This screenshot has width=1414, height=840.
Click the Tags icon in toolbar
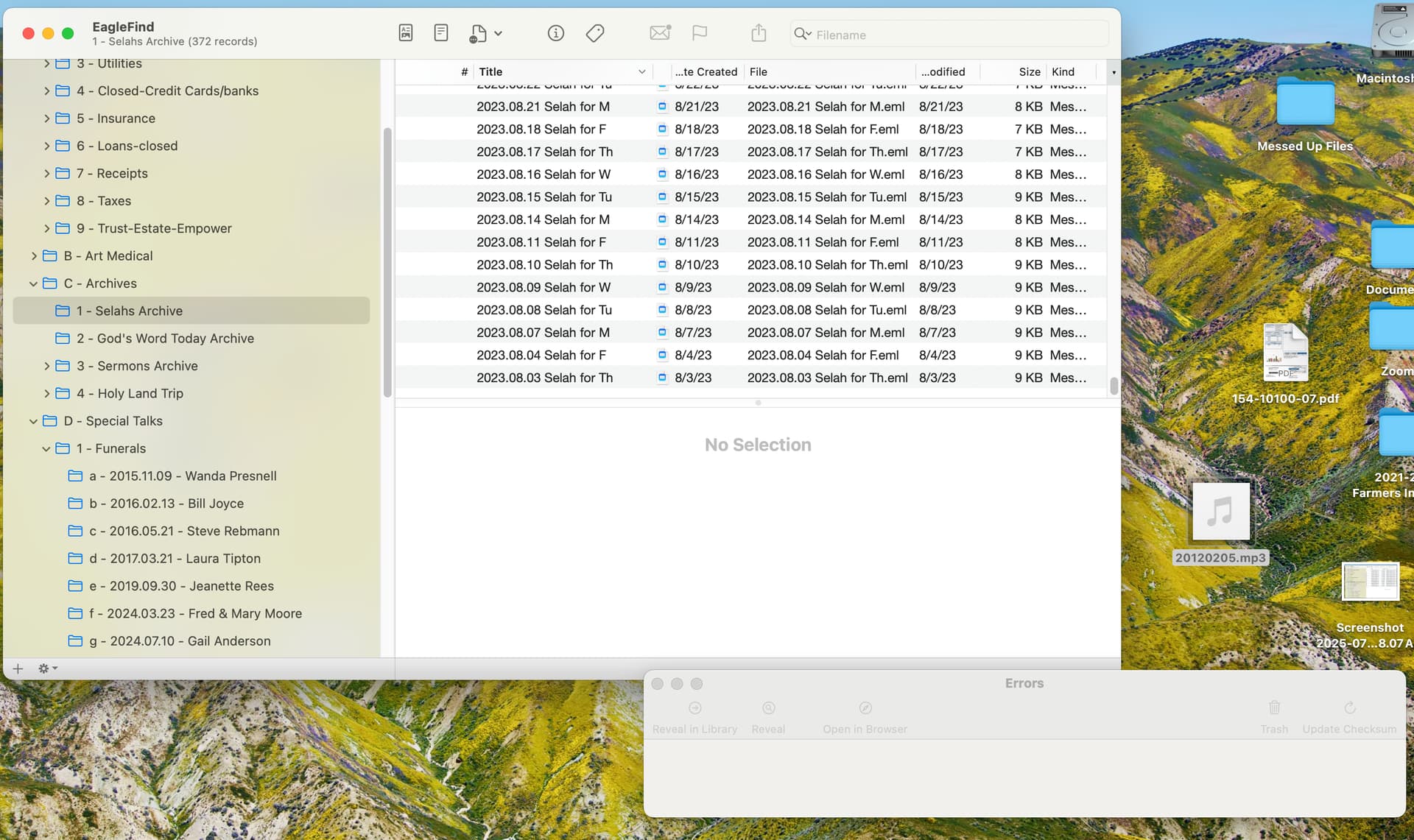595,33
